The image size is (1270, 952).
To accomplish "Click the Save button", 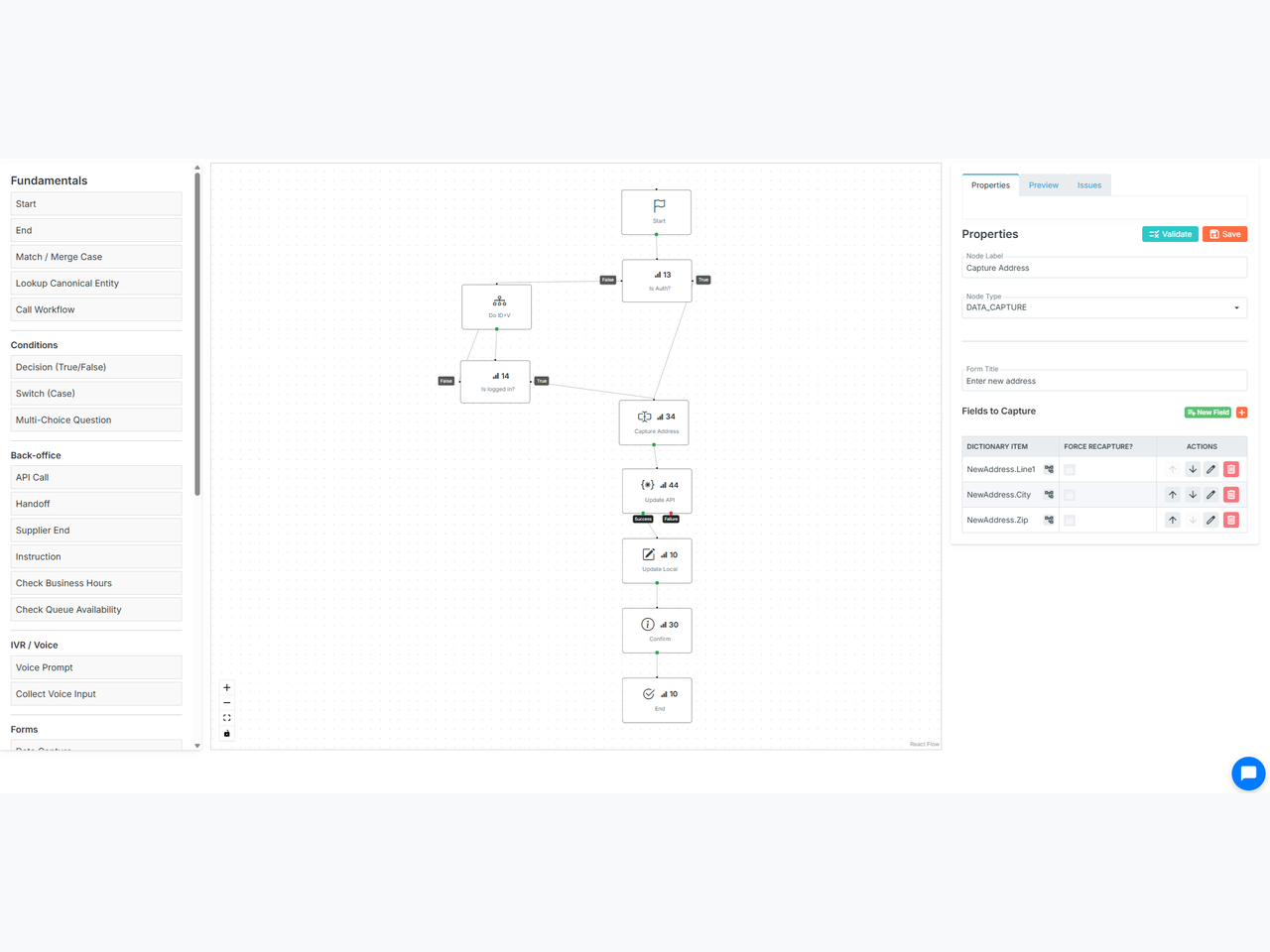I will click(1224, 234).
